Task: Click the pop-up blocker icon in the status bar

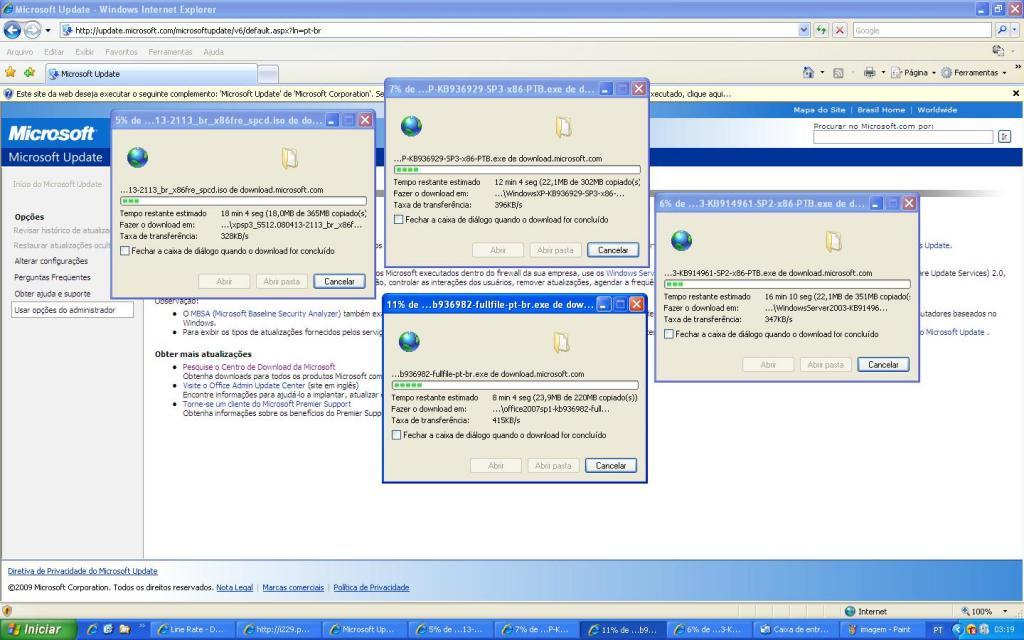Action: [x=7, y=611]
